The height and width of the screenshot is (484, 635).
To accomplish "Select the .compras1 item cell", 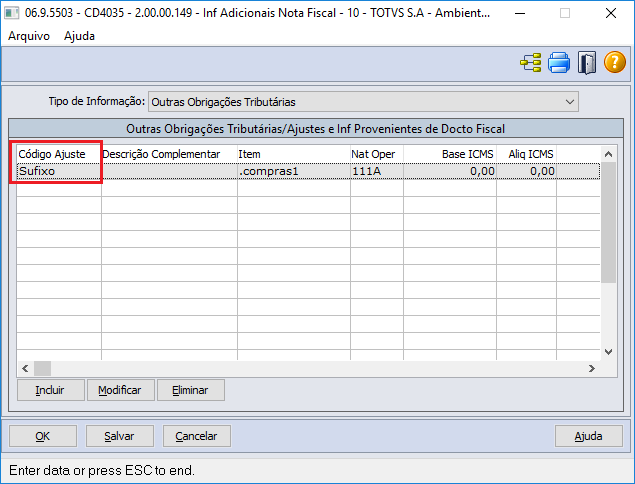I will click(294, 171).
